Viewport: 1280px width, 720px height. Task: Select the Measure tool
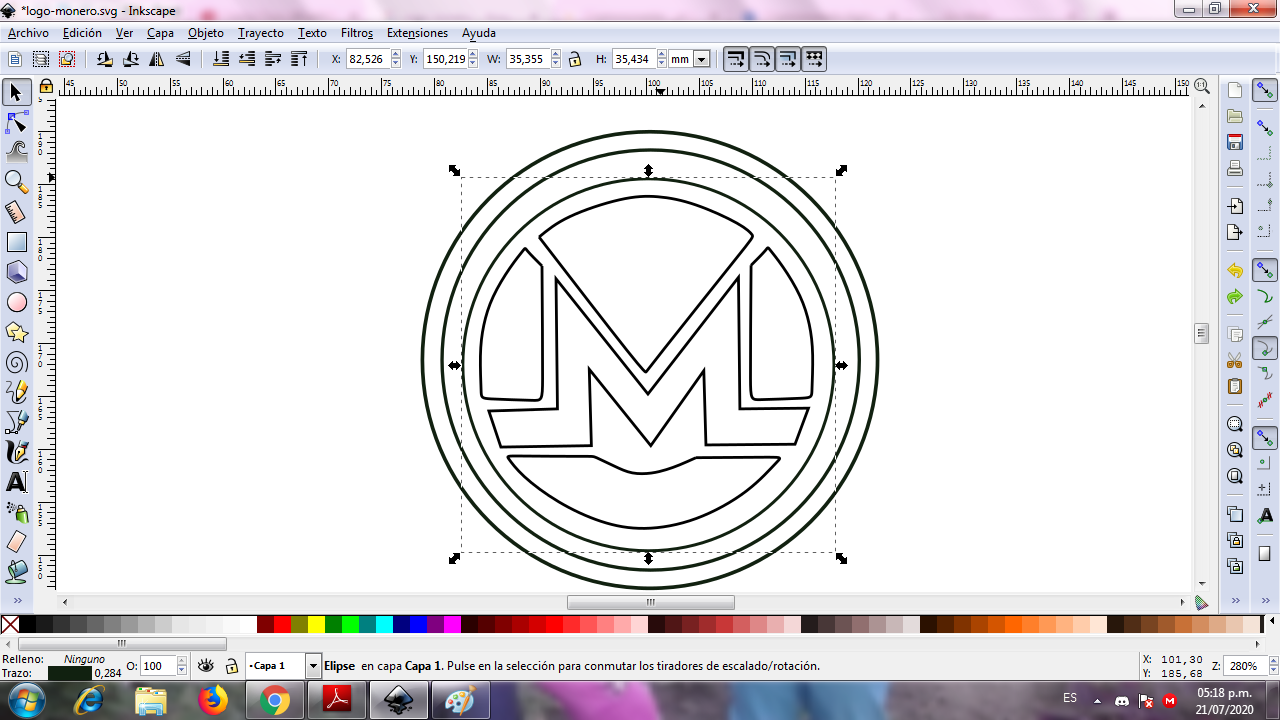pos(16,212)
